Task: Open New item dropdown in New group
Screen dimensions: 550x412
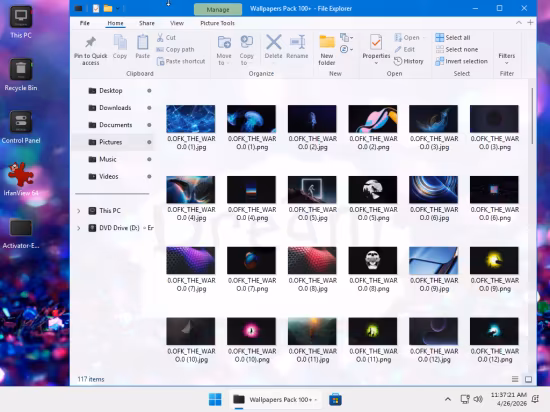Action: (347, 38)
